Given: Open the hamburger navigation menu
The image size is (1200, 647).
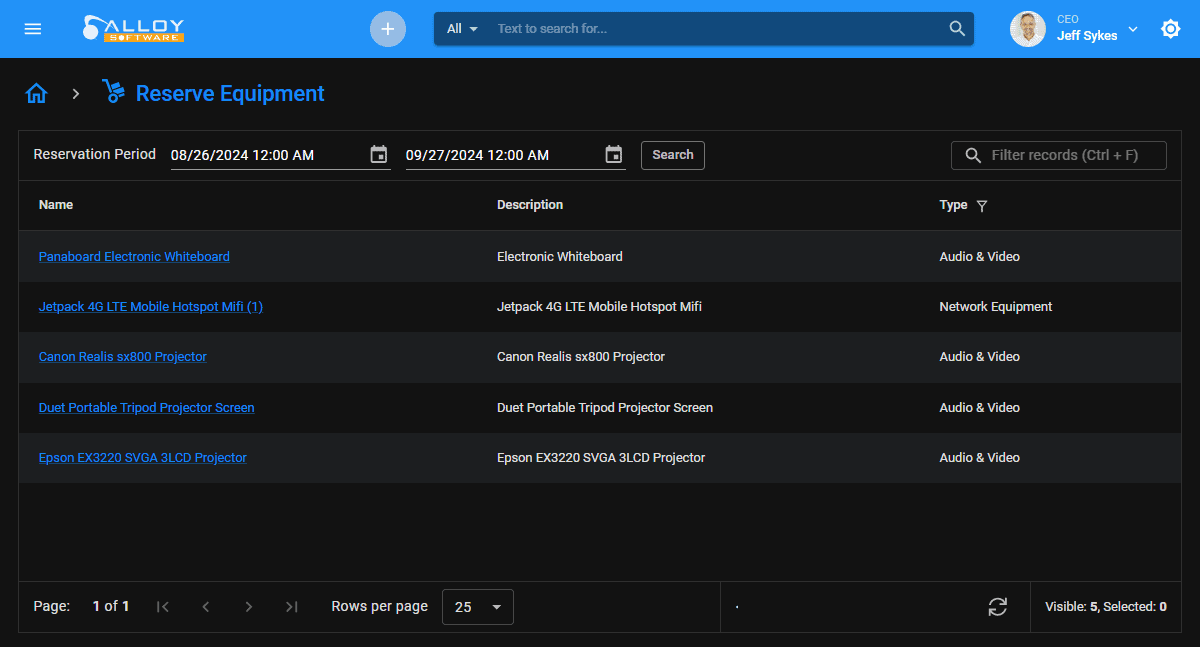Looking at the screenshot, I should coord(33,29).
